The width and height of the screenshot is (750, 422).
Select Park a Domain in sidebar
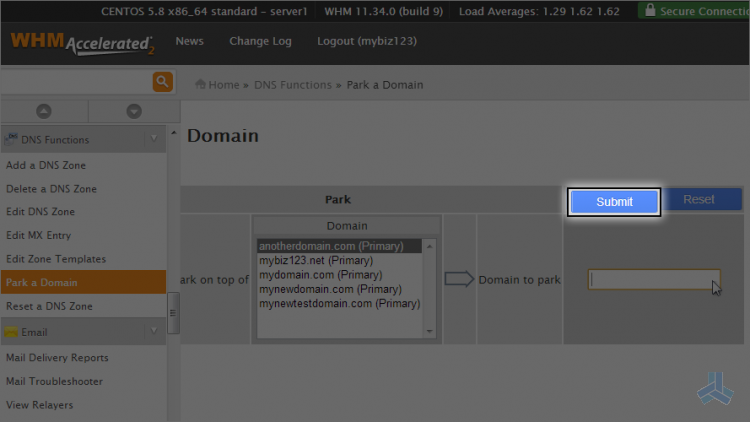(x=83, y=282)
